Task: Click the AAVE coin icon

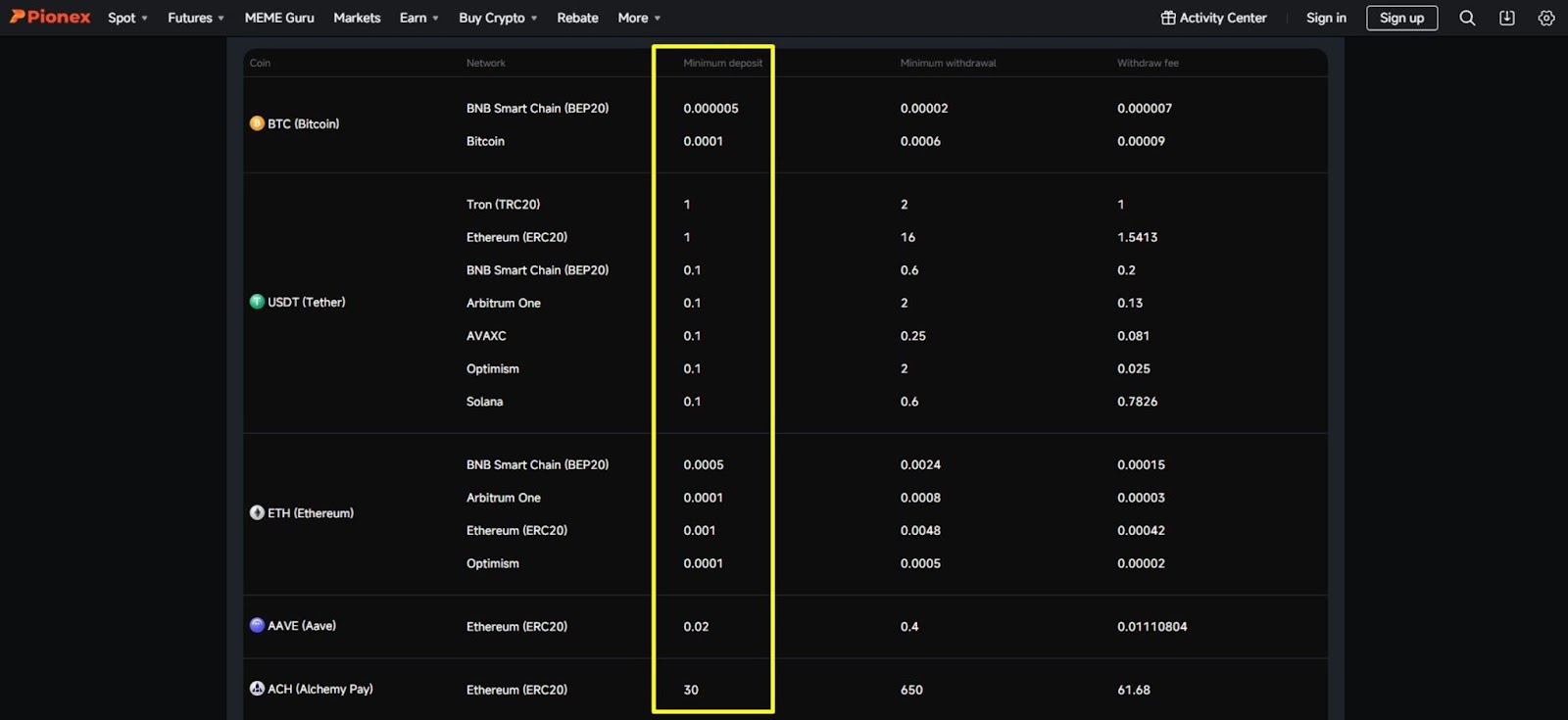Action: 257,625
